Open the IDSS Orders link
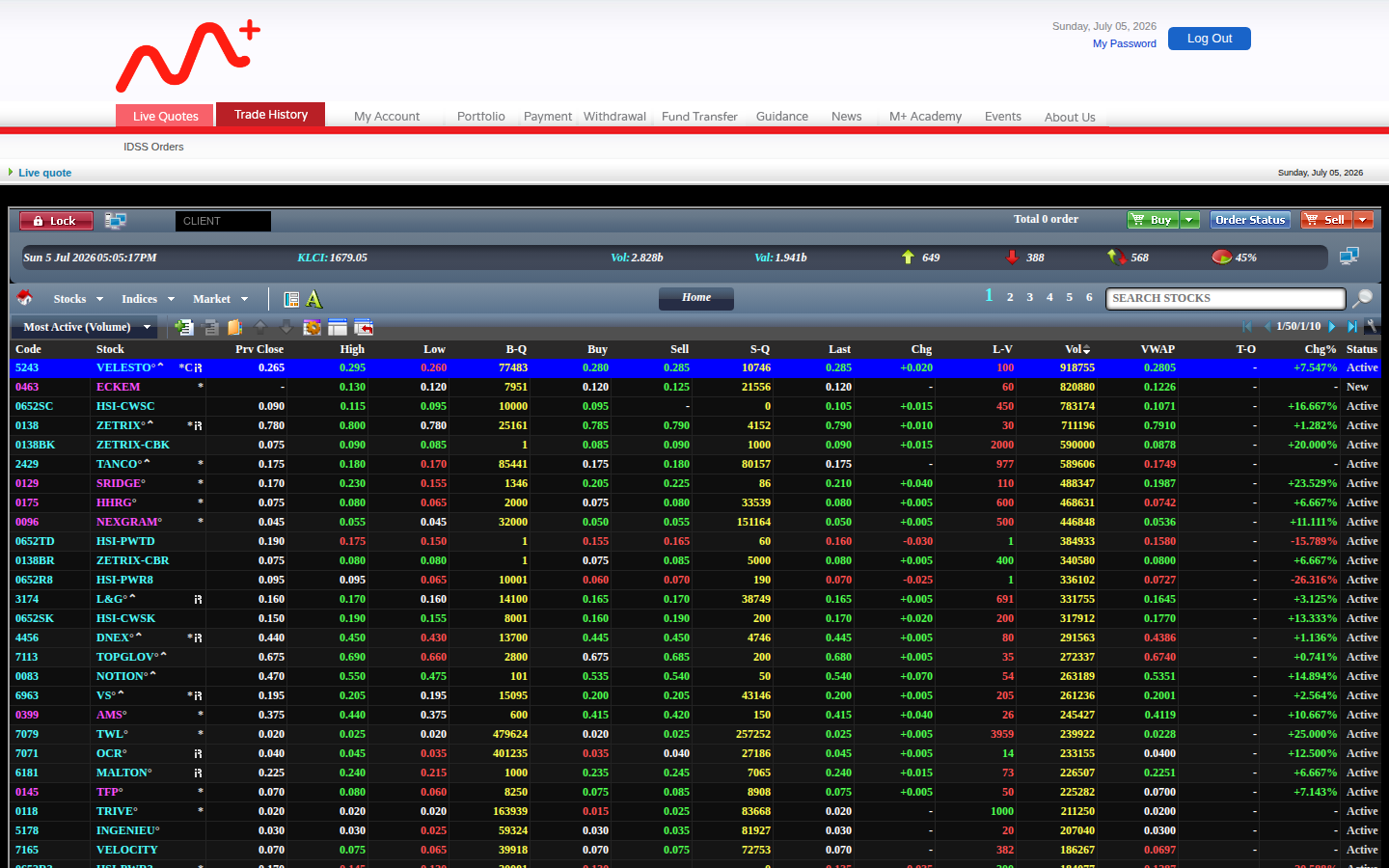 coord(153,147)
